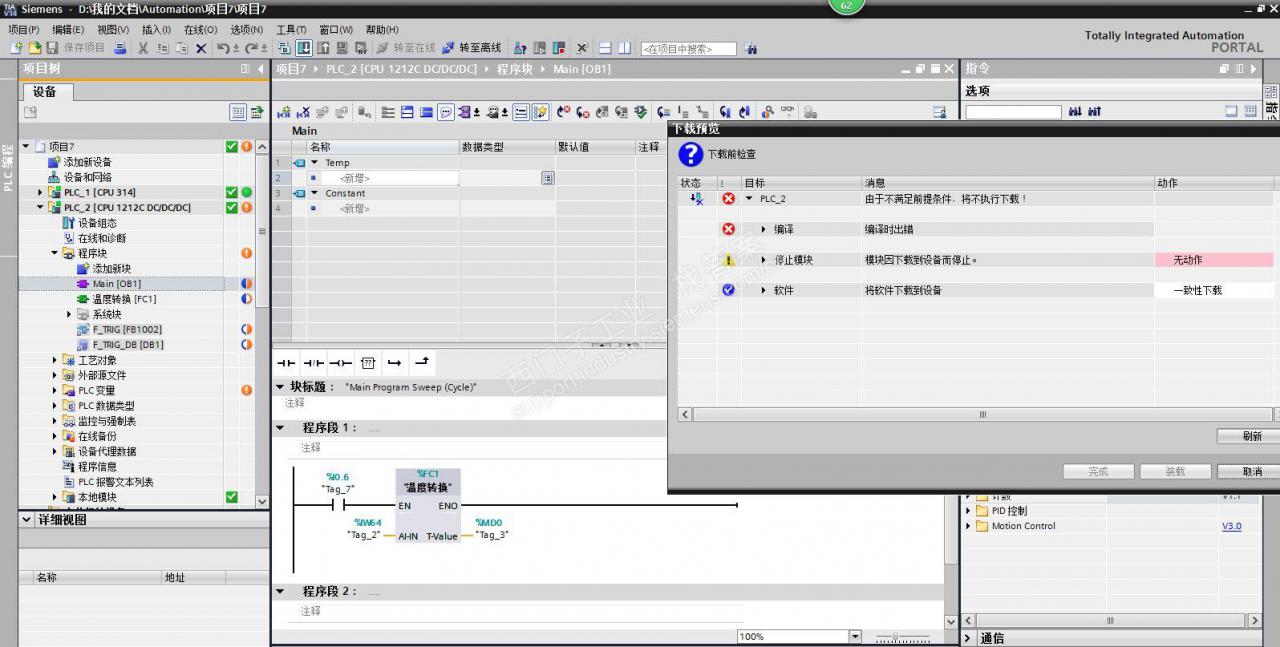1280x647 pixels.
Task: Click the go offline (转至离线) button
Action: coord(471,48)
